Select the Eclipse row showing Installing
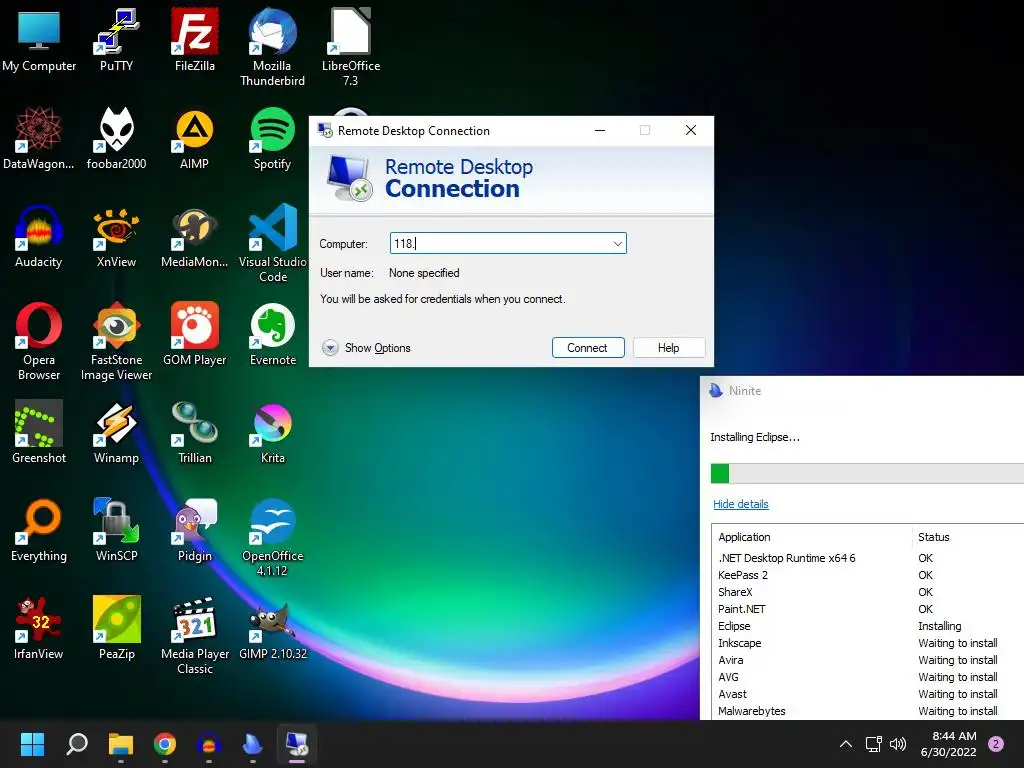This screenshot has height=768, width=1024. pos(869,626)
